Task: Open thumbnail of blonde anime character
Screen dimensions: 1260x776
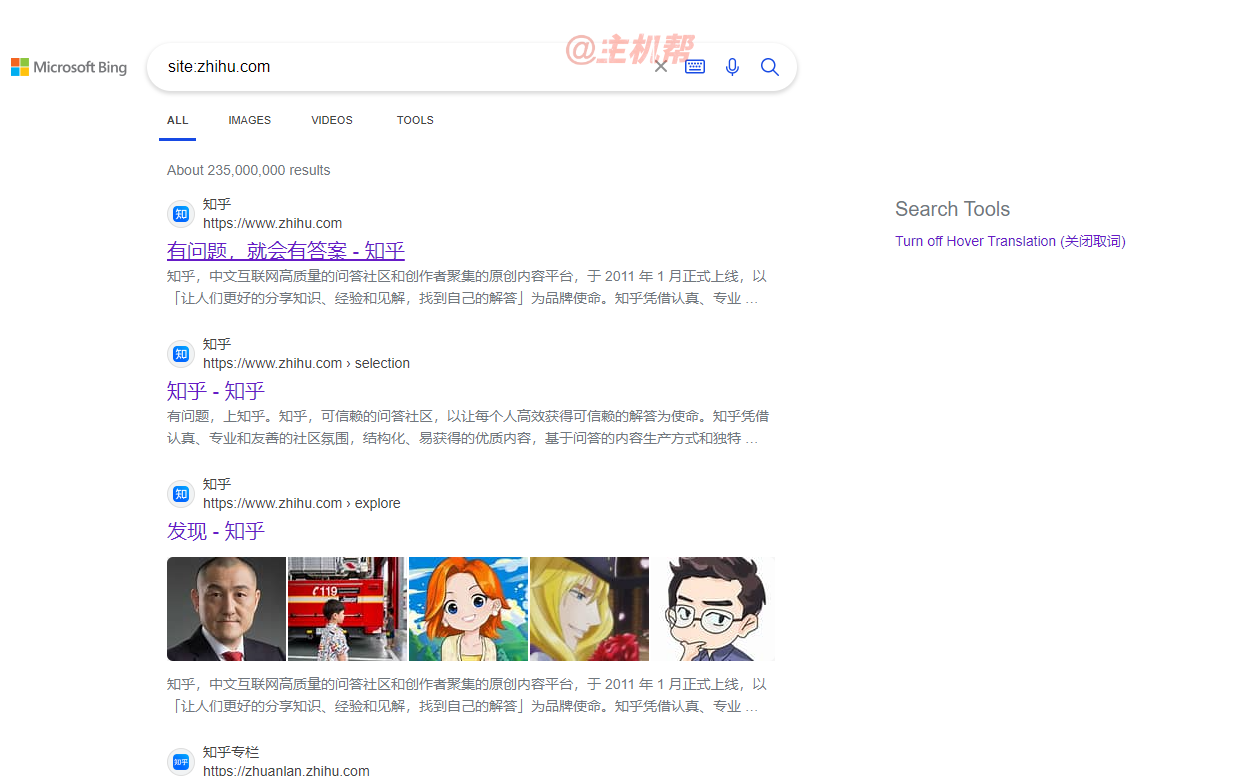Action: [589, 609]
